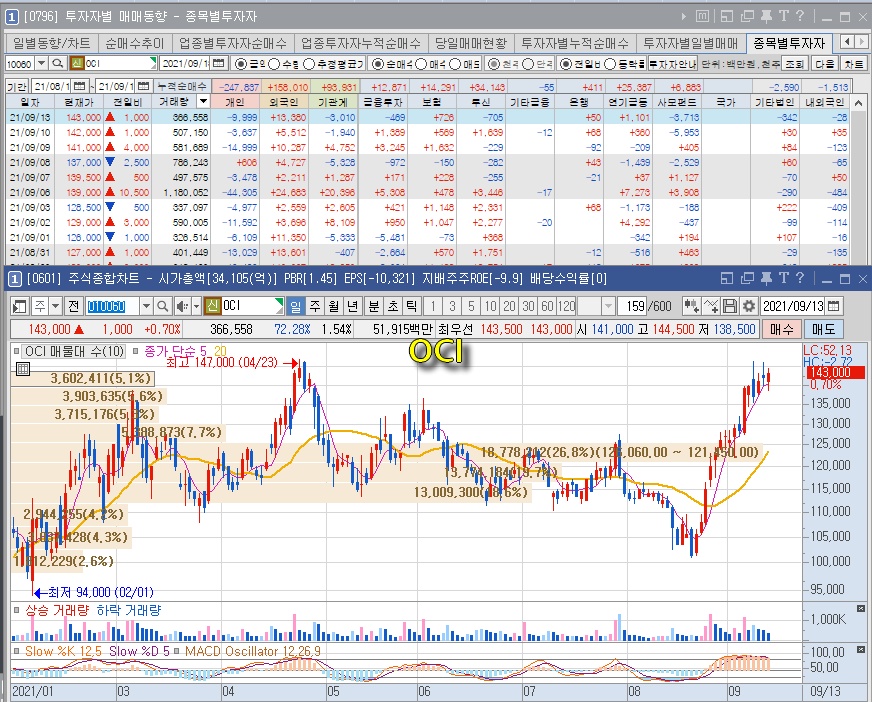
Task: Switch to 순매수추이 tab
Action: (x=135, y=43)
